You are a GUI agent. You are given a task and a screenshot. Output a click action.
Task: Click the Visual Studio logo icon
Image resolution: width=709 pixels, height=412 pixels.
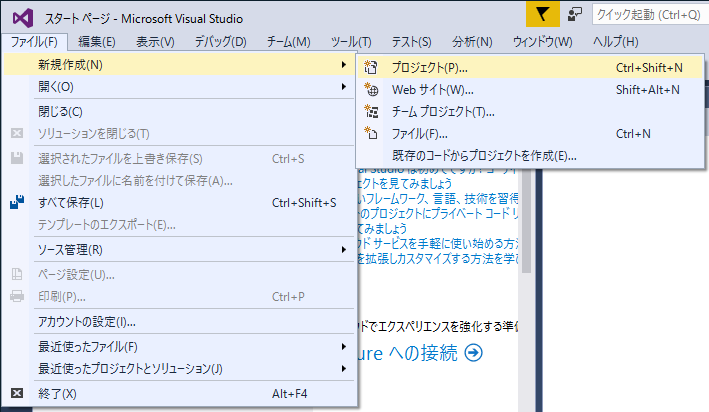coord(23,19)
